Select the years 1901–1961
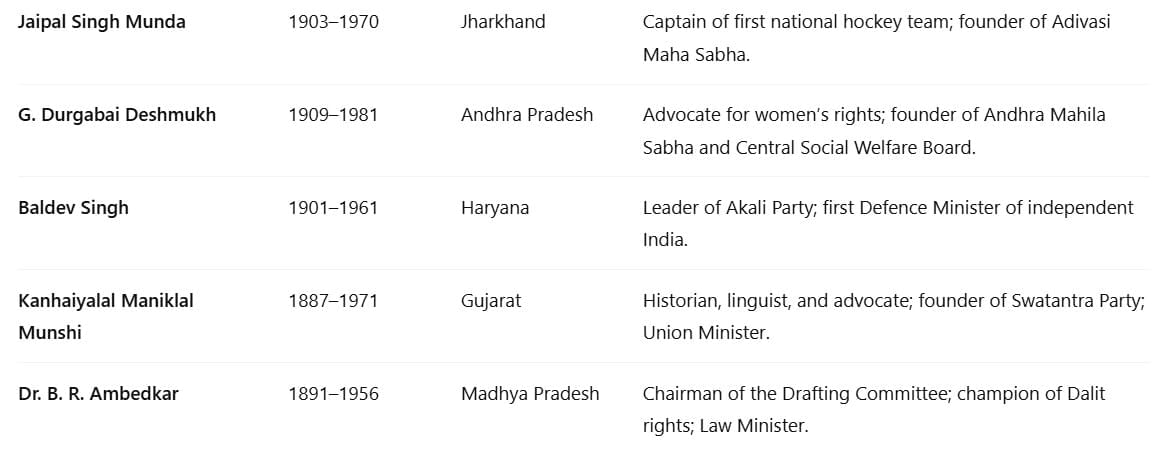The height and width of the screenshot is (450, 1158). [x=333, y=208]
